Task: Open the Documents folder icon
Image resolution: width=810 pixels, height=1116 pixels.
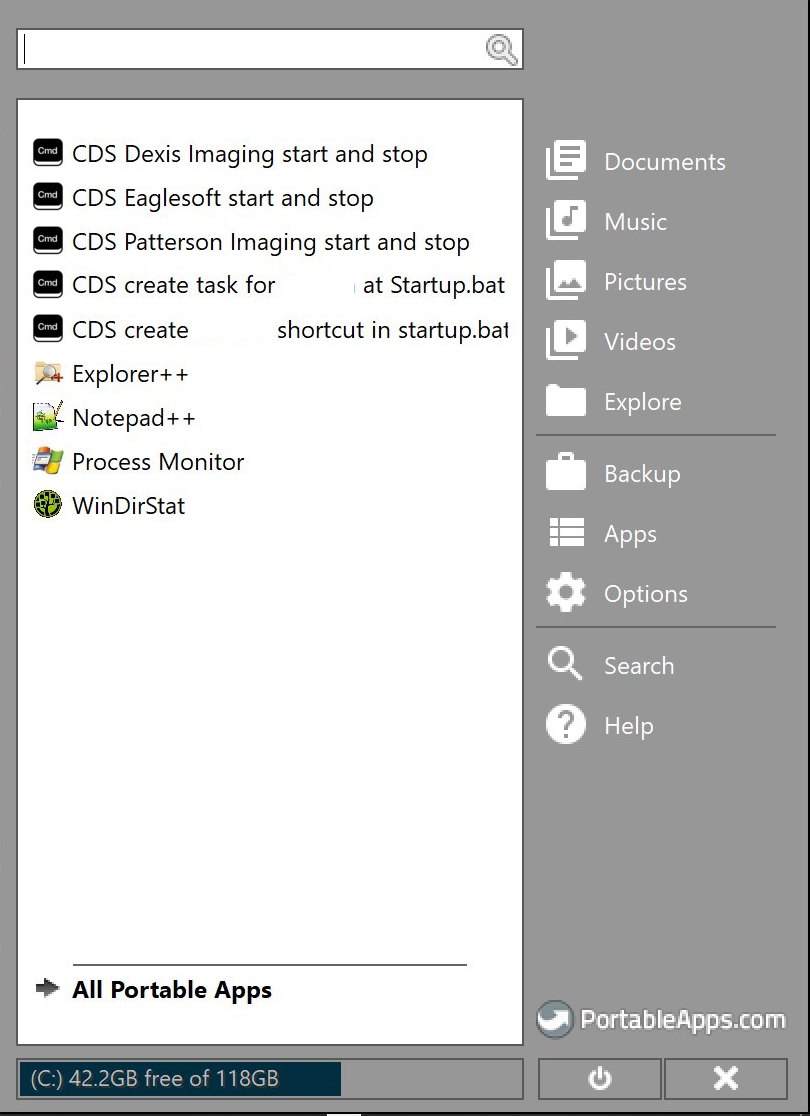Action: [x=565, y=160]
